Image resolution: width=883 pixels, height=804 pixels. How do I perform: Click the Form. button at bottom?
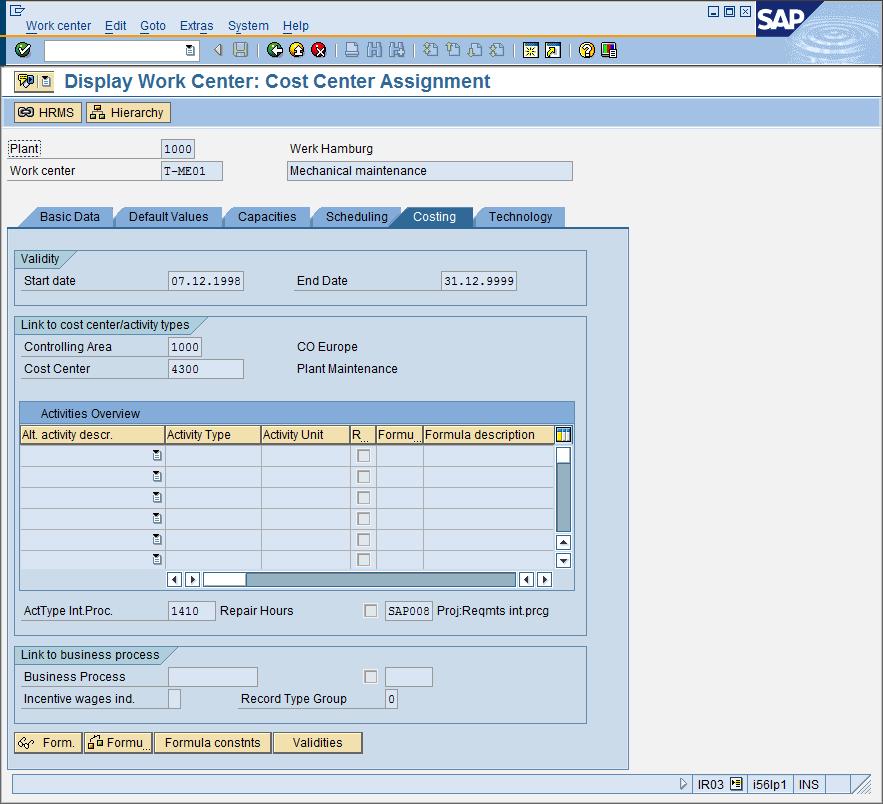(48, 743)
